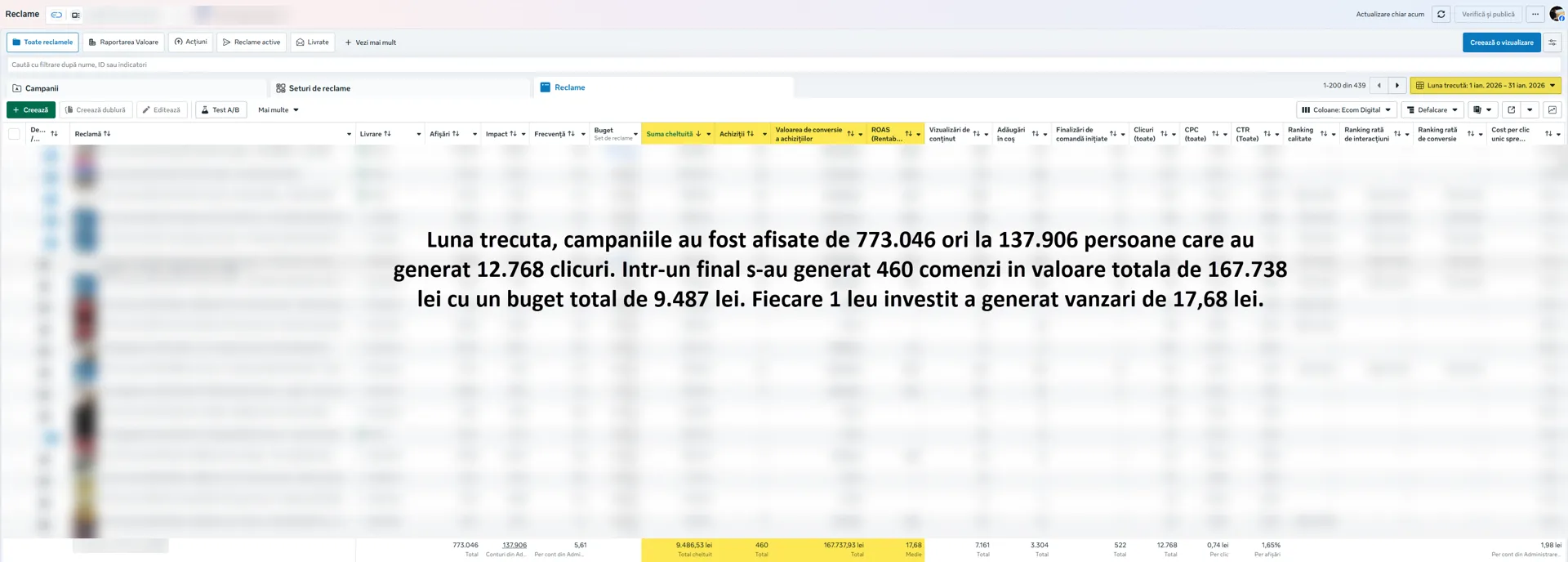The width and height of the screenshot is (1568, 562).
Task: Click the Test A/B flask button
Action: 220,109
